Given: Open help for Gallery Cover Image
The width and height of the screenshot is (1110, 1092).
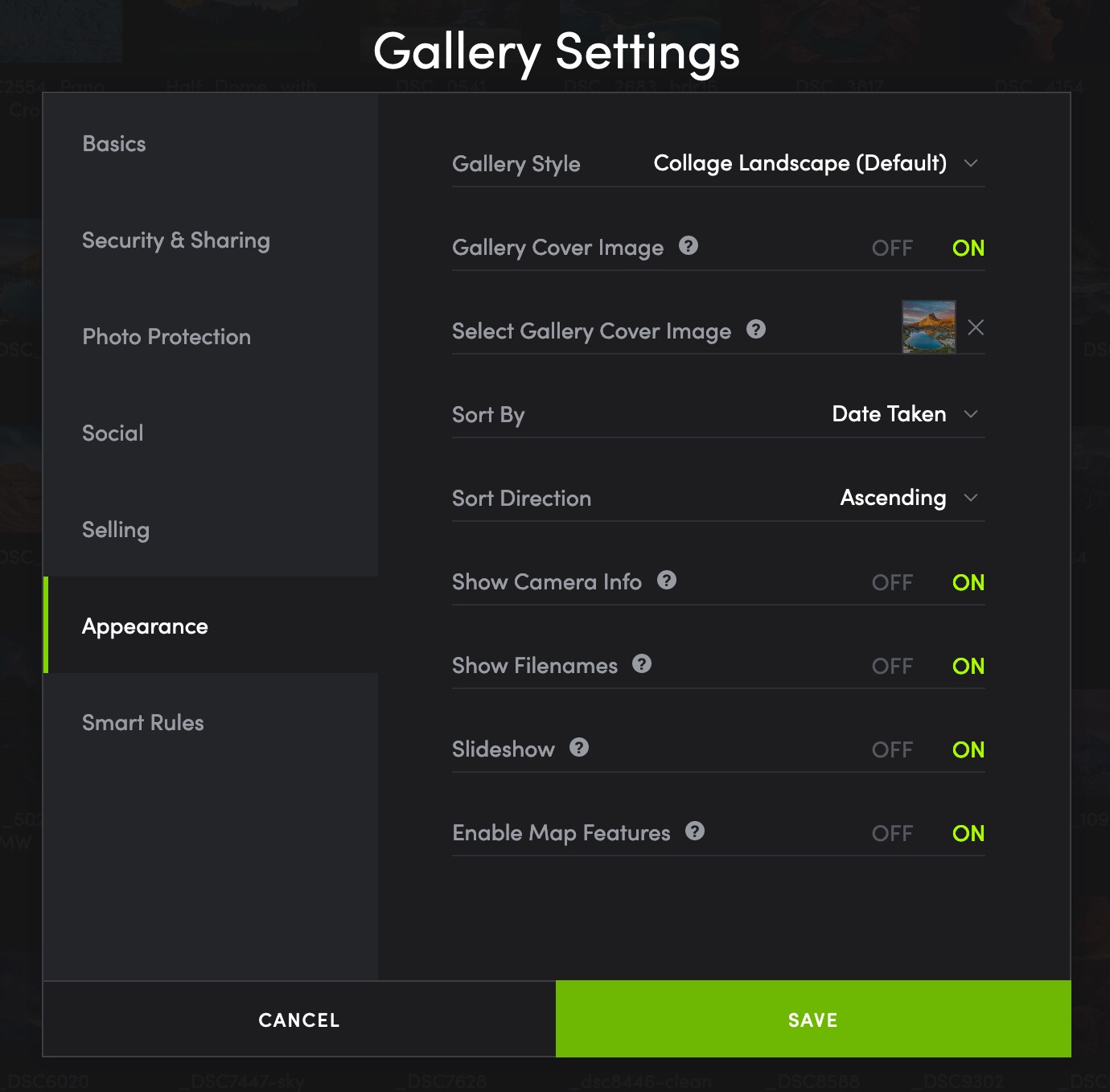Looking at the screenshot, I should pyautogui.click(x=689, y=246).
